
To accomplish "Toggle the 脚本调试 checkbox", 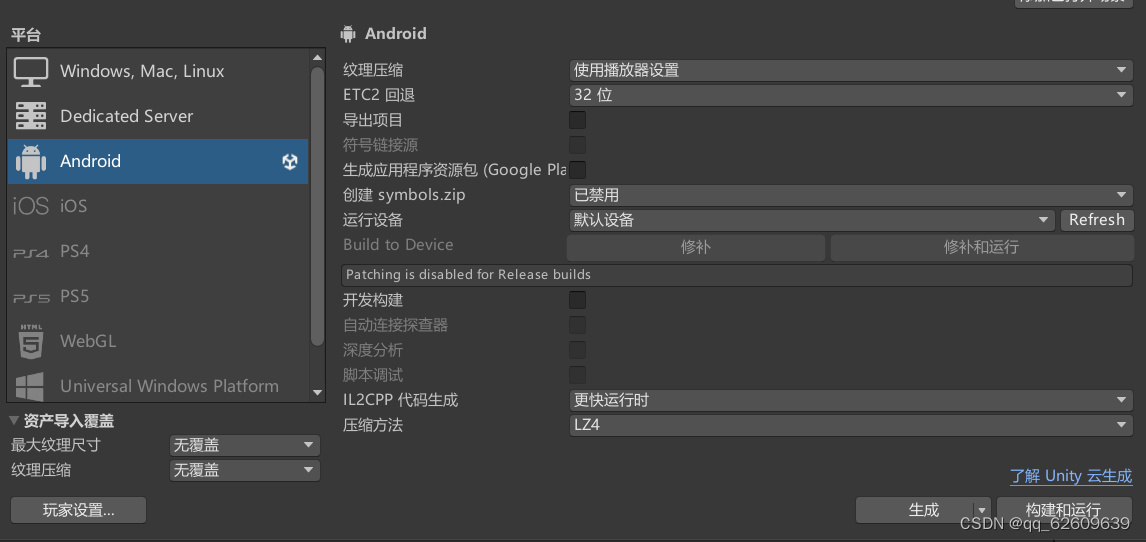I will (x=577, y=375).
